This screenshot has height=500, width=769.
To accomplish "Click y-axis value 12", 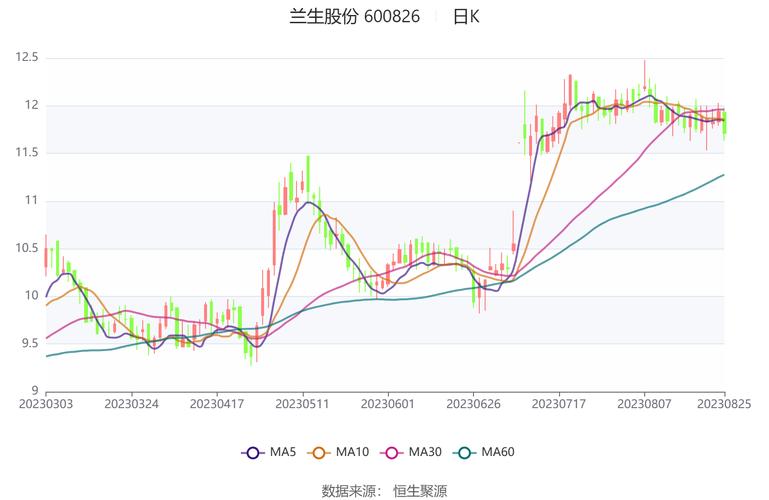I will 31,105.
